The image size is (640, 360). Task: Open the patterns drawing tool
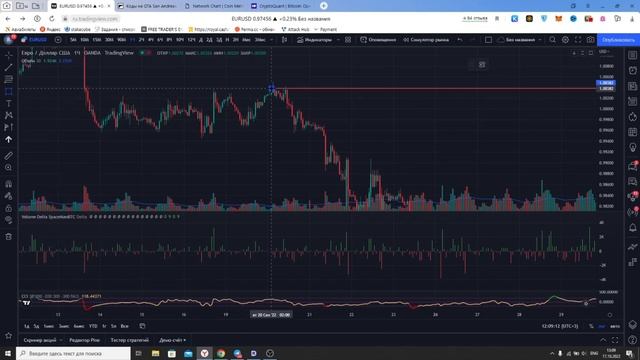tap(9, 116)
